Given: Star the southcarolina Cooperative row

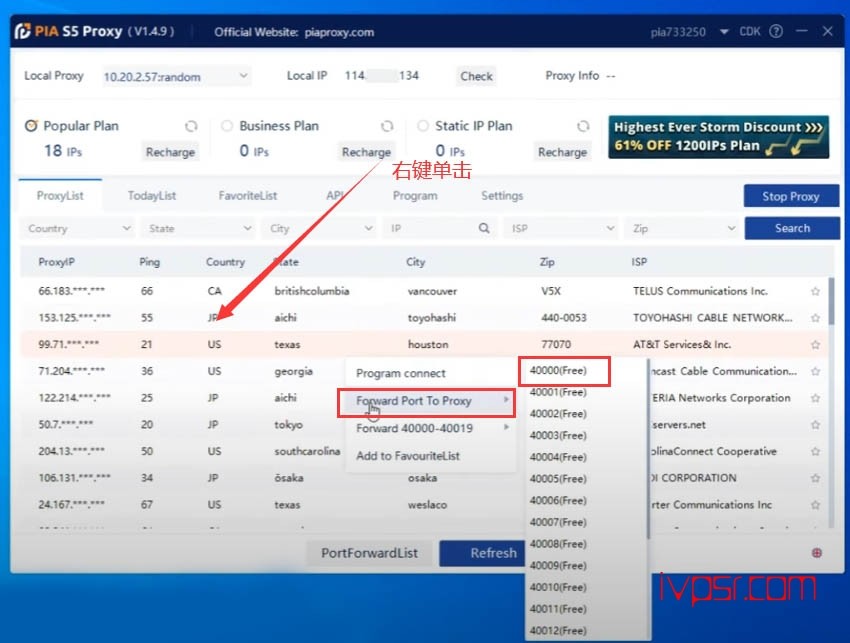Looking at the screenshot, I should click(815, 451).
